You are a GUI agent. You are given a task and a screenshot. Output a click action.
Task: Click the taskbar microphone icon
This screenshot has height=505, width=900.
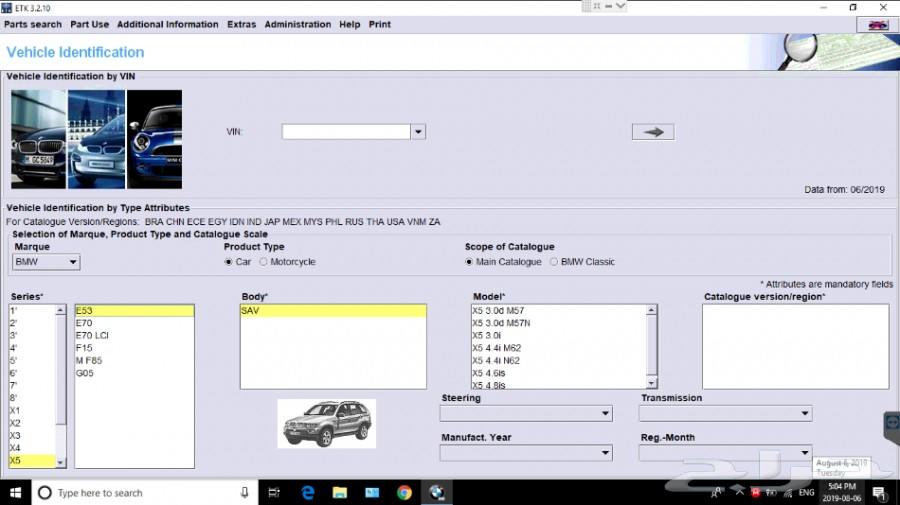(245, 492)
